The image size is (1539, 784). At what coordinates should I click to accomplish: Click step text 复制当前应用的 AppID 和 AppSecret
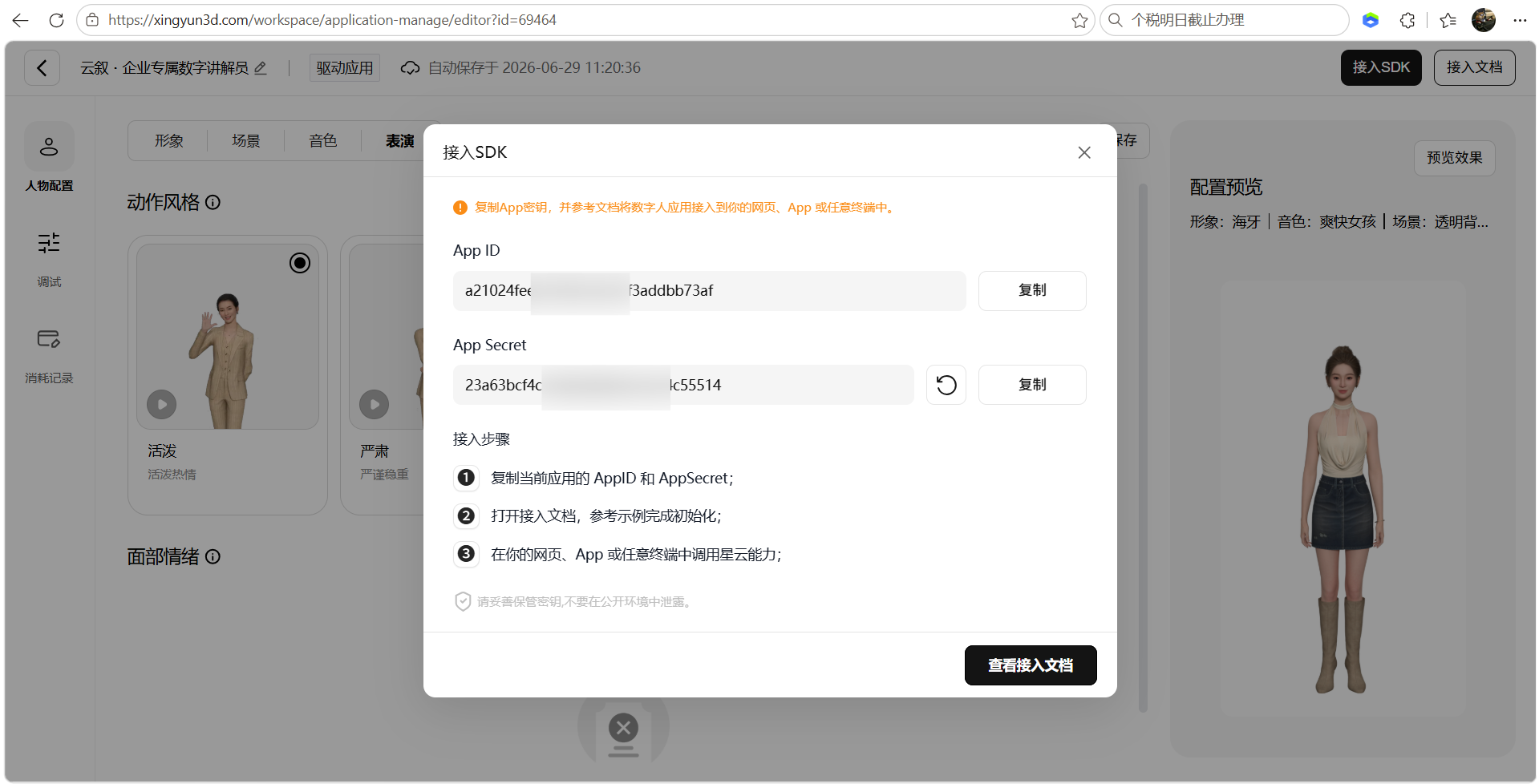pyautogui.click(x=612, y=479)
